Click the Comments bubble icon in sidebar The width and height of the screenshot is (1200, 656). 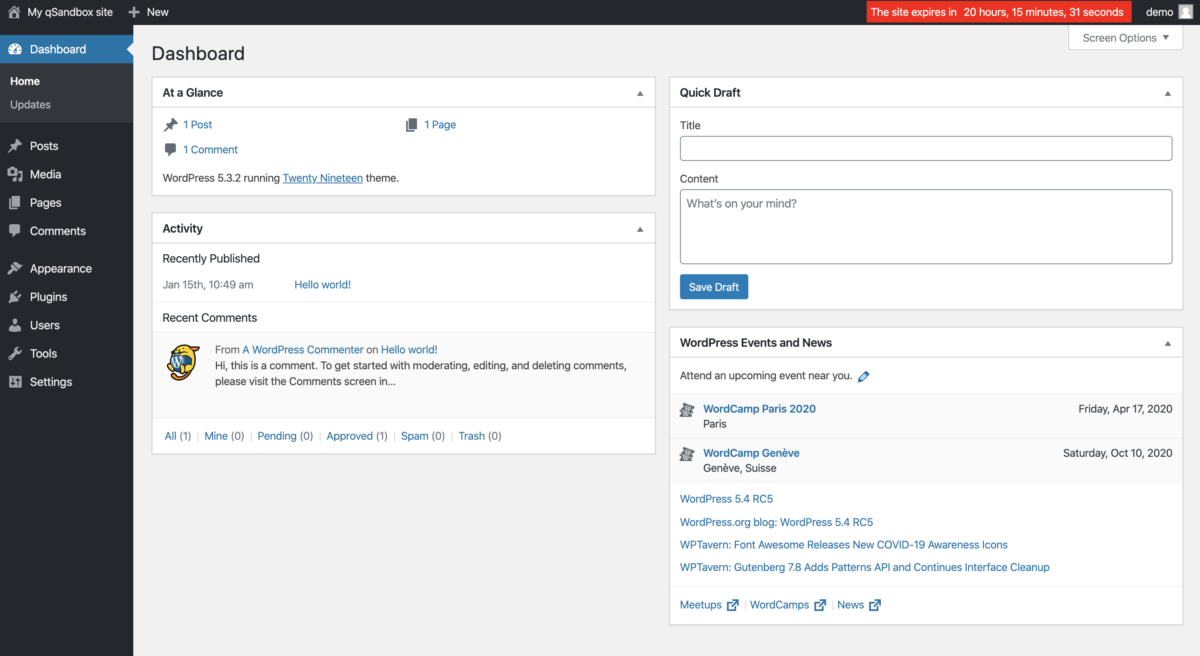pyautogui.click(x=15, y=231)
